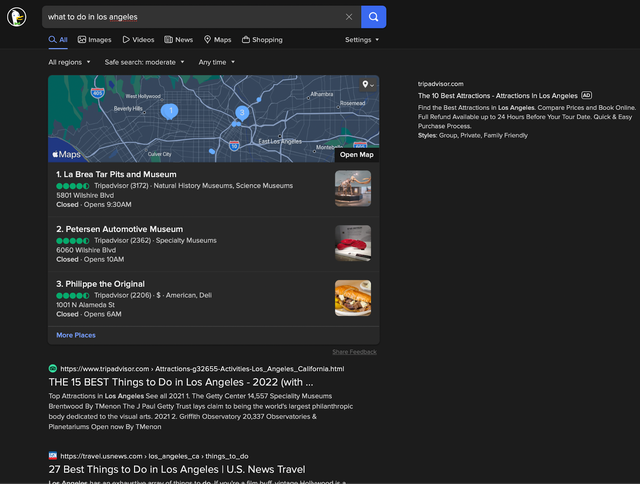Click the '1001 N Alameda St' address text
640x484 pixels.
pos(85,304)
